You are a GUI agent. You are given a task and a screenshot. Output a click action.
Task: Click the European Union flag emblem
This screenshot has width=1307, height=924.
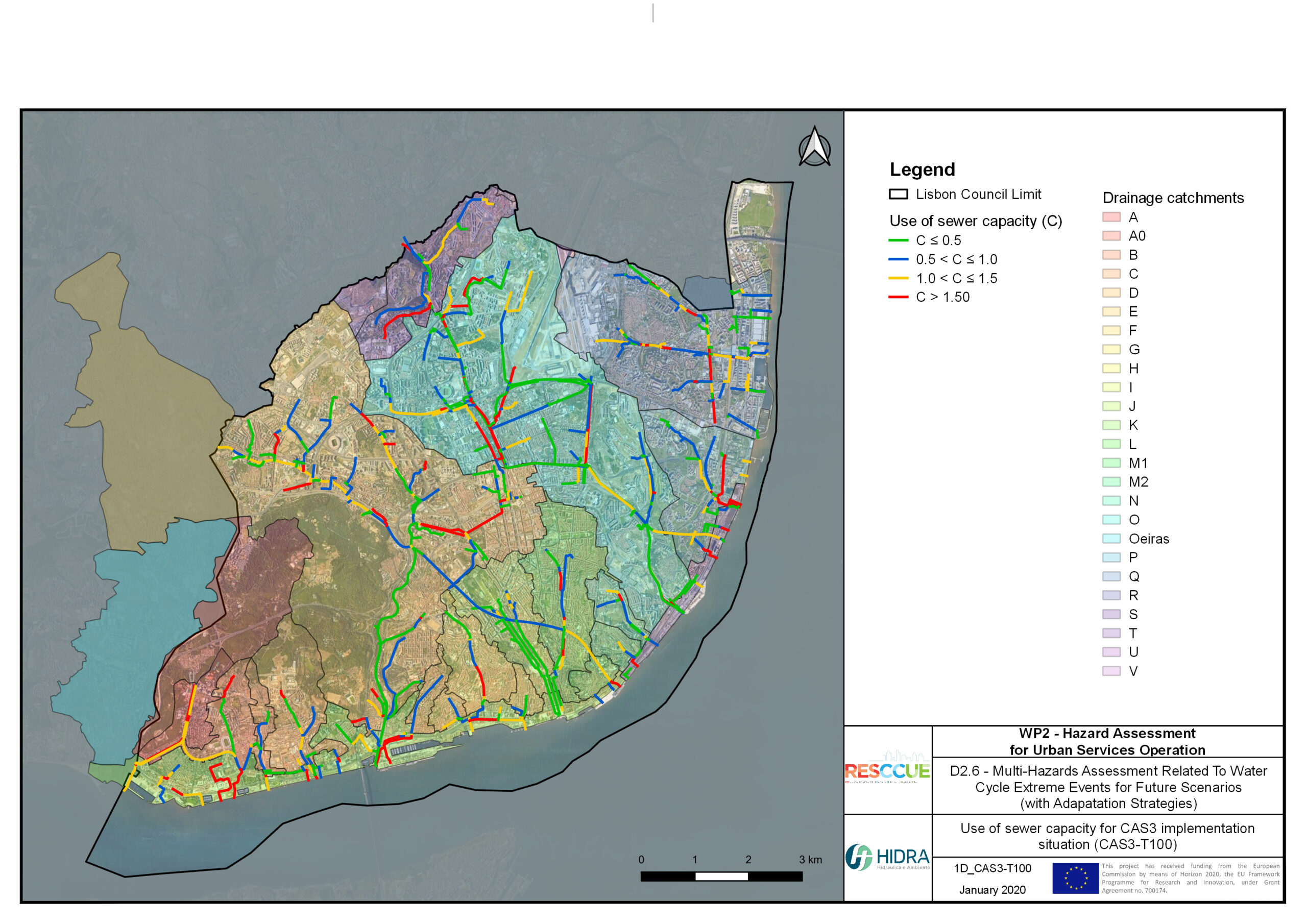pyautogui.click(x=1075, y=878)
